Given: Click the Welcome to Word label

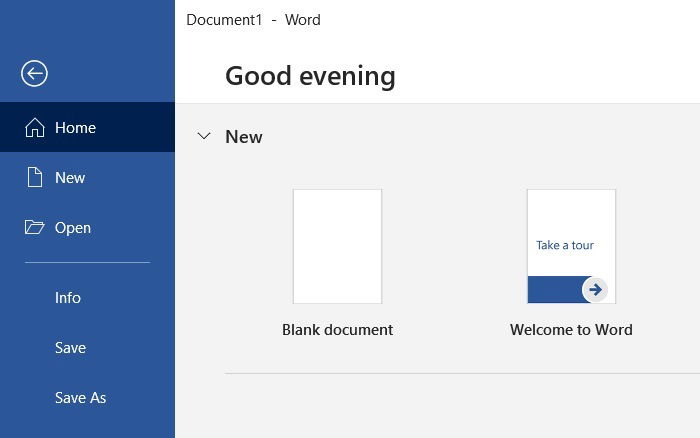Looking at the screenshot, I should coord(571,330).
